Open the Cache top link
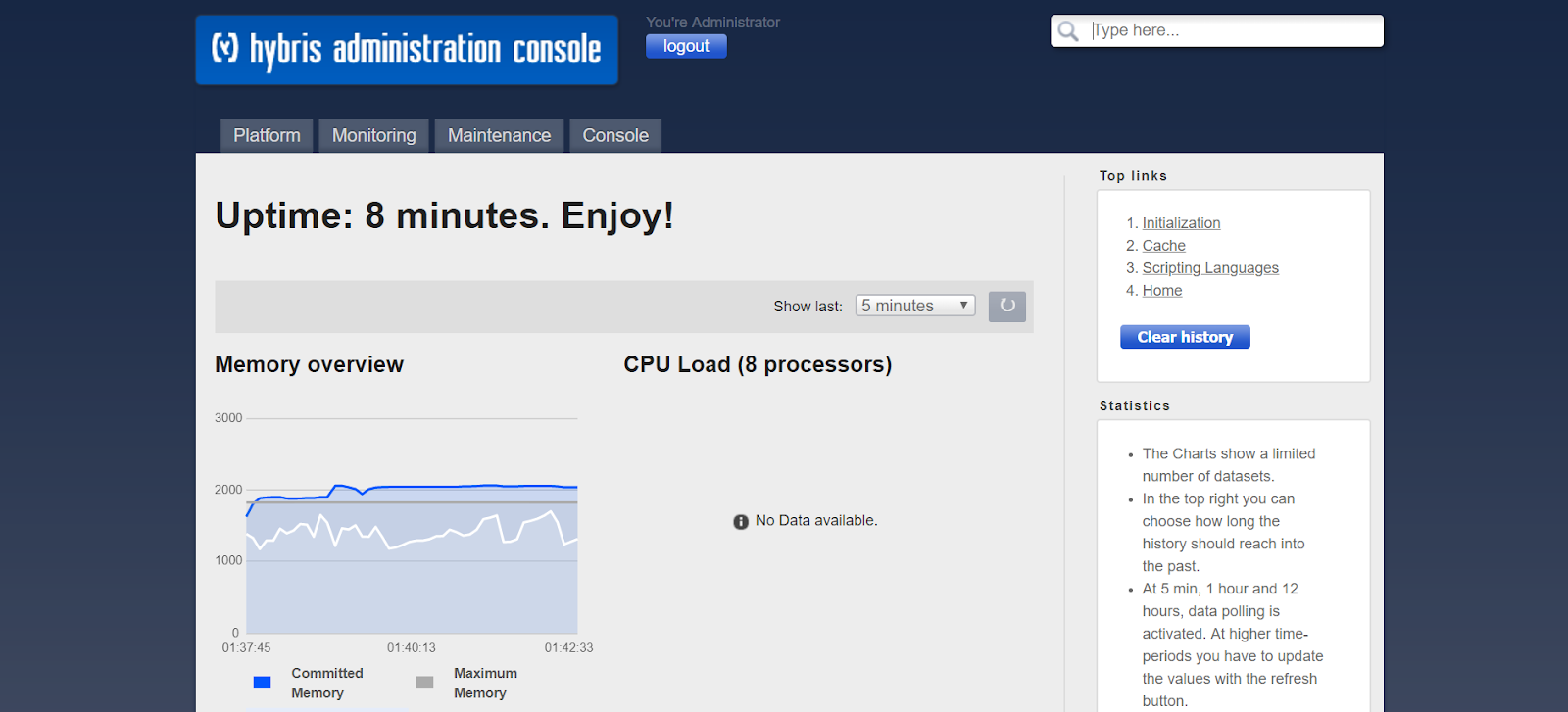1568x712 pixels. pos(1163,246)
